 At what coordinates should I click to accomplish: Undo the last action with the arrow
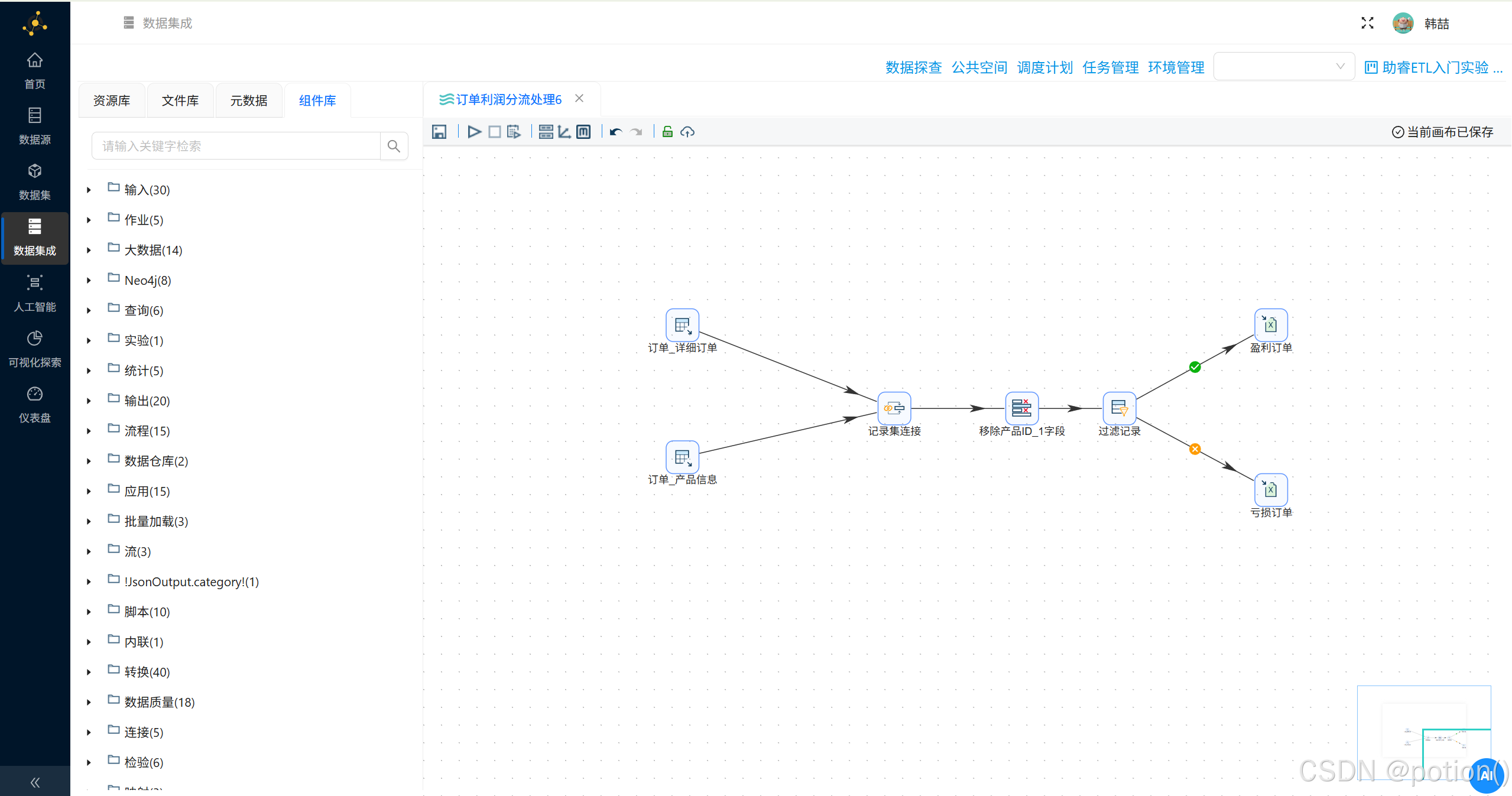pyautogui.click(x=616, y=132)
